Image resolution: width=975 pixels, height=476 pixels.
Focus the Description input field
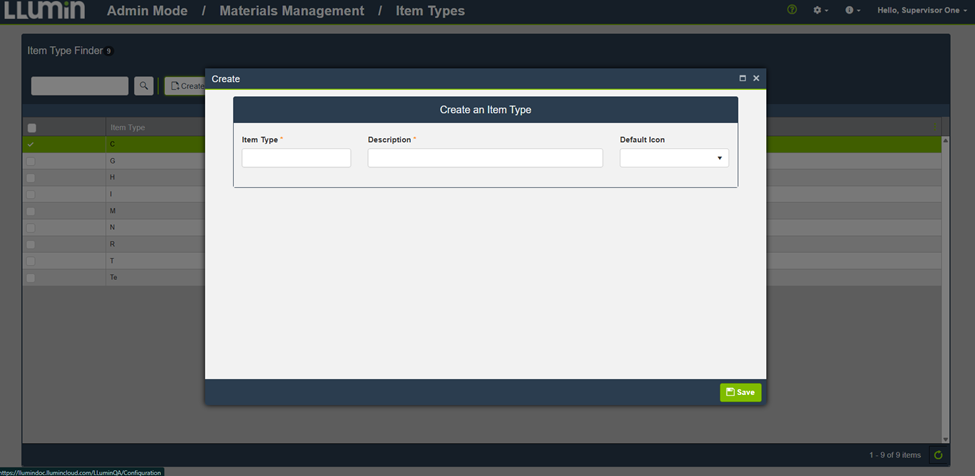pyautogui.click(x=485, y=158)
